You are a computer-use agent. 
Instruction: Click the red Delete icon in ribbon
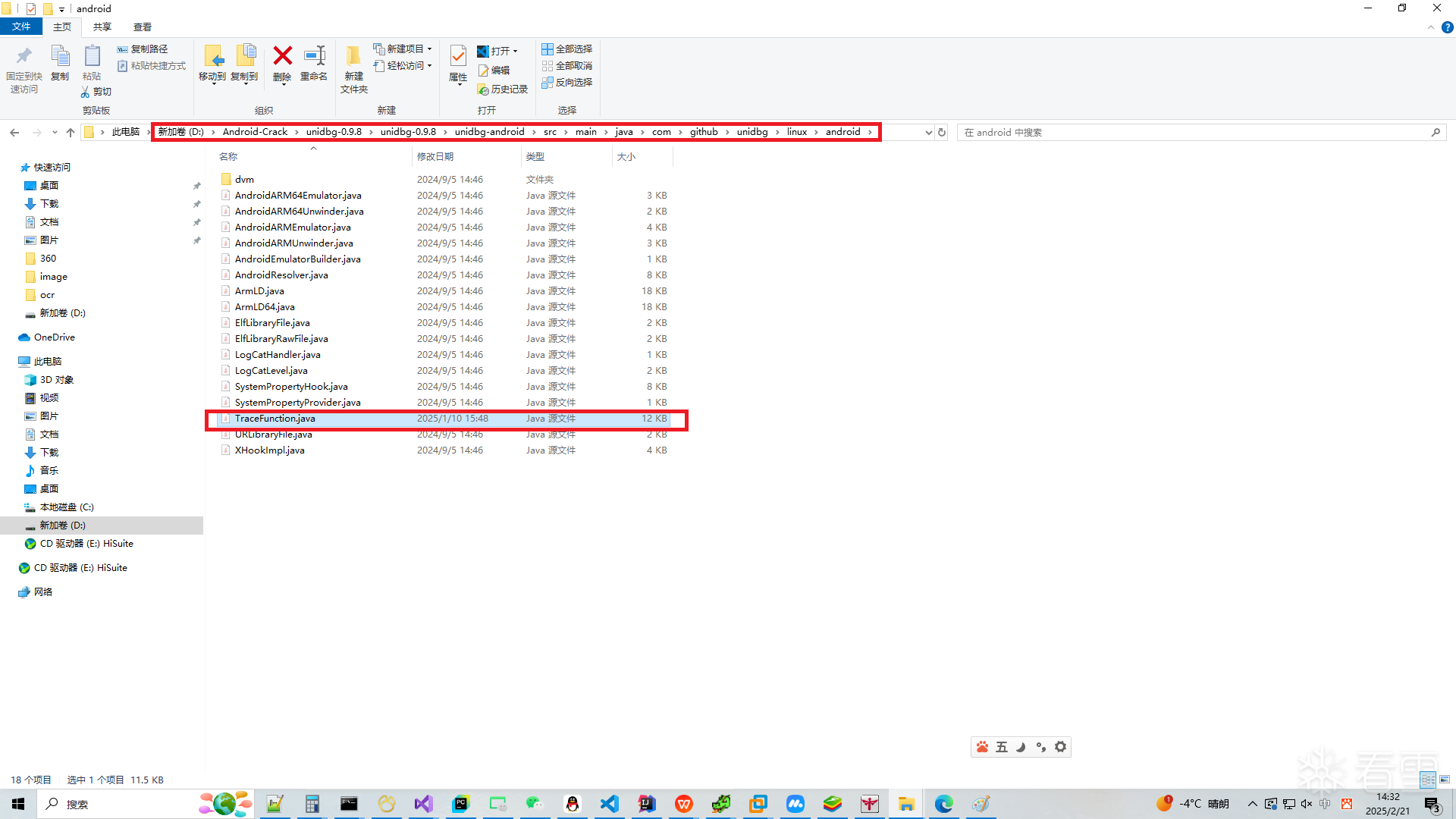[x=282, y=57]
